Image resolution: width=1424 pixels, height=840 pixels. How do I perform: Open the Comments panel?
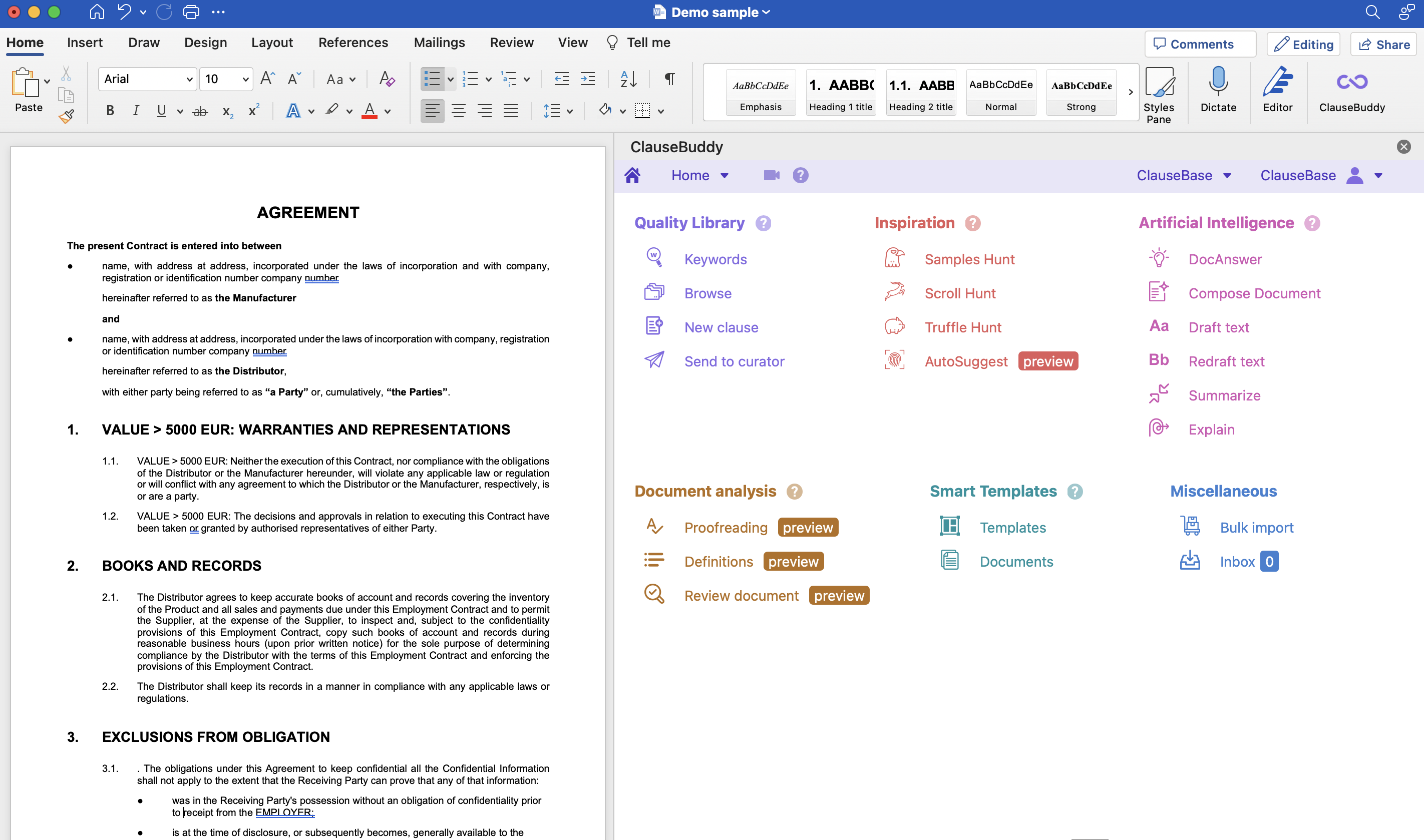(1199, 44)
